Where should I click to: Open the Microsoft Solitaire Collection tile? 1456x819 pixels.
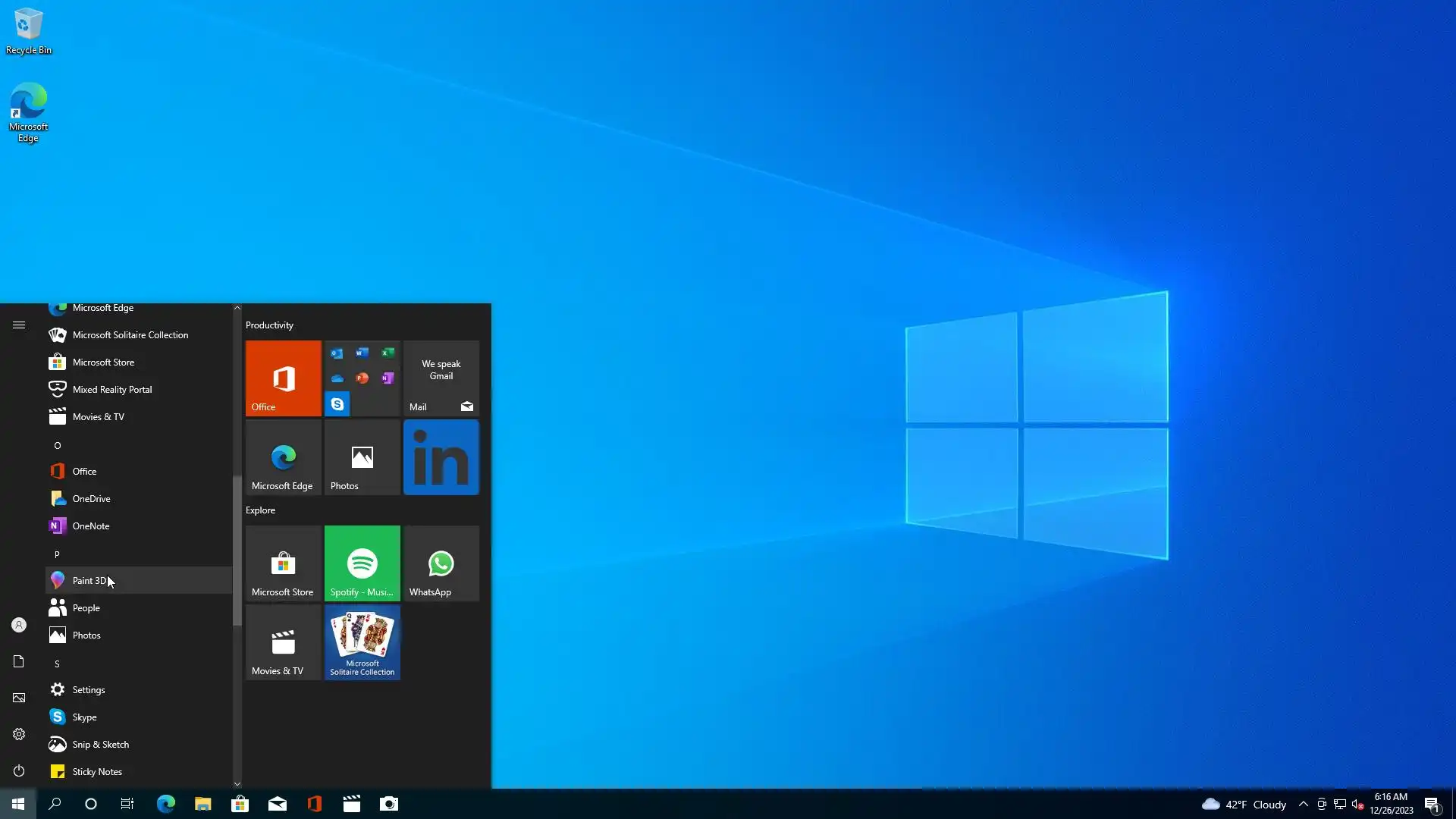tap(362, 642)
